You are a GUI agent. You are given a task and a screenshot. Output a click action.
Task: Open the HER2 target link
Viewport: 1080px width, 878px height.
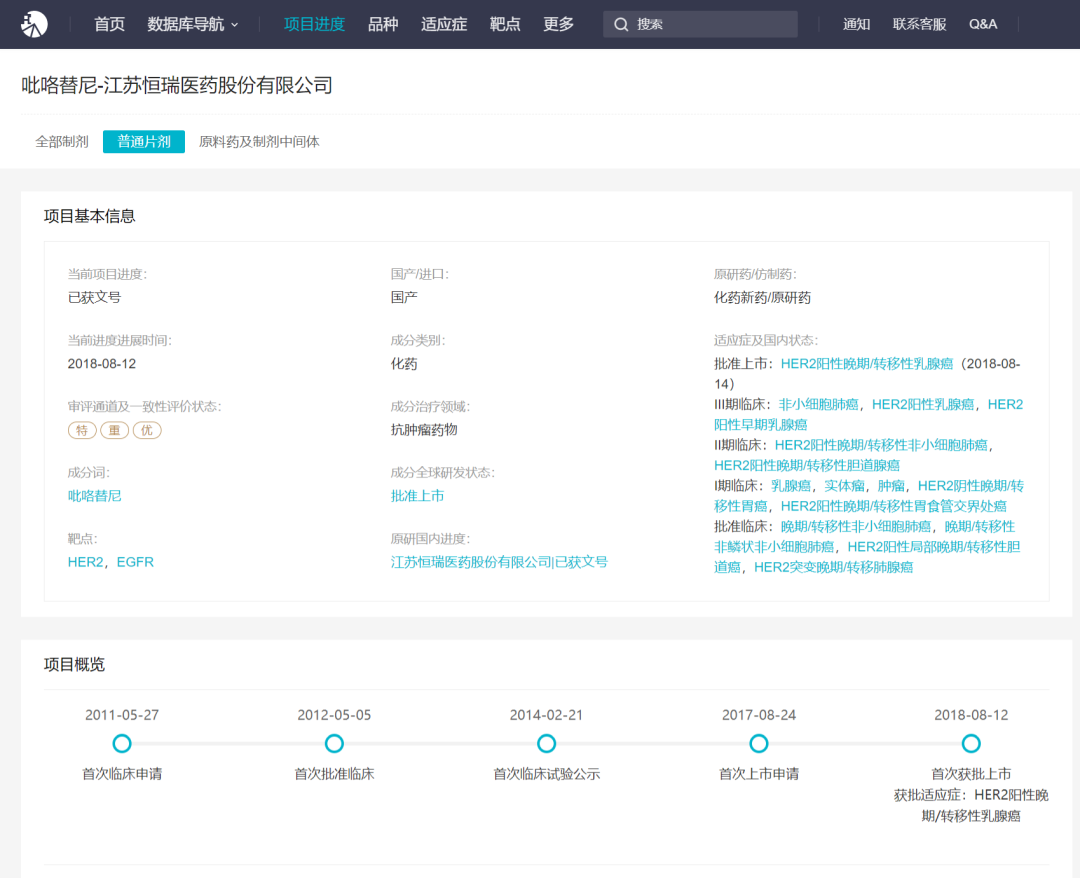[x=85, y=562]
